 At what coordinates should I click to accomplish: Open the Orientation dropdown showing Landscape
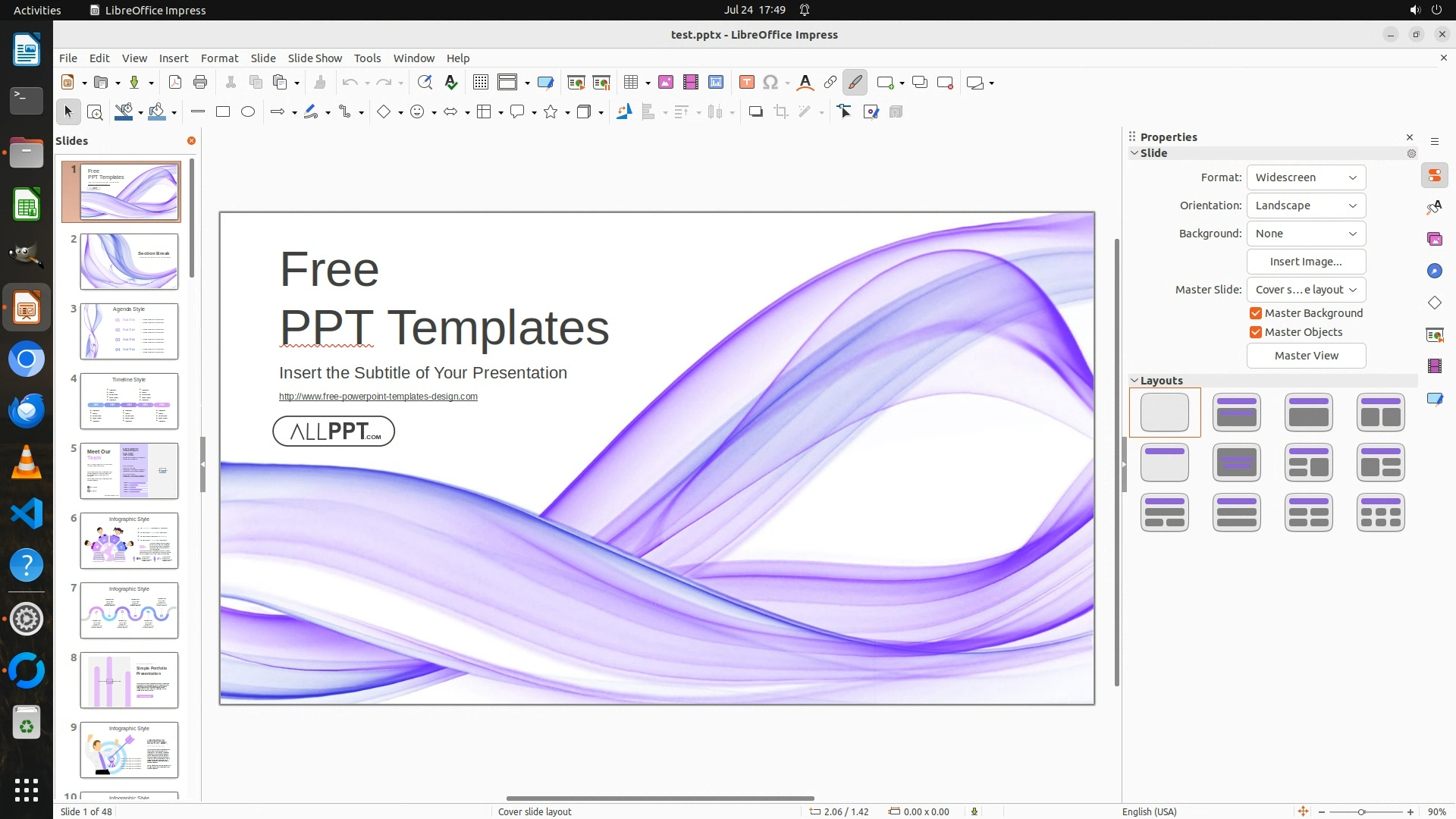tap(1306, 206)
